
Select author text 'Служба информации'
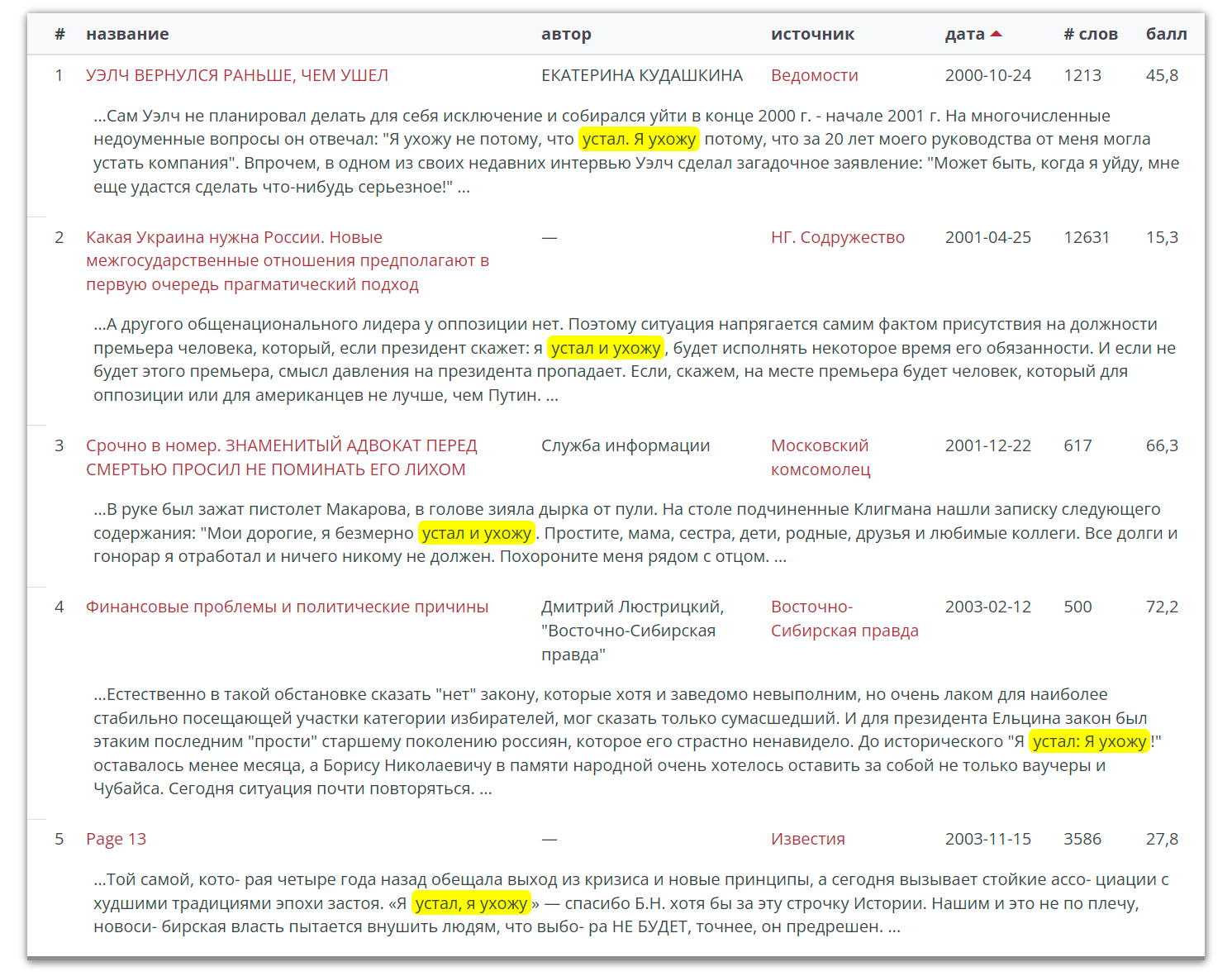[626, 445]
